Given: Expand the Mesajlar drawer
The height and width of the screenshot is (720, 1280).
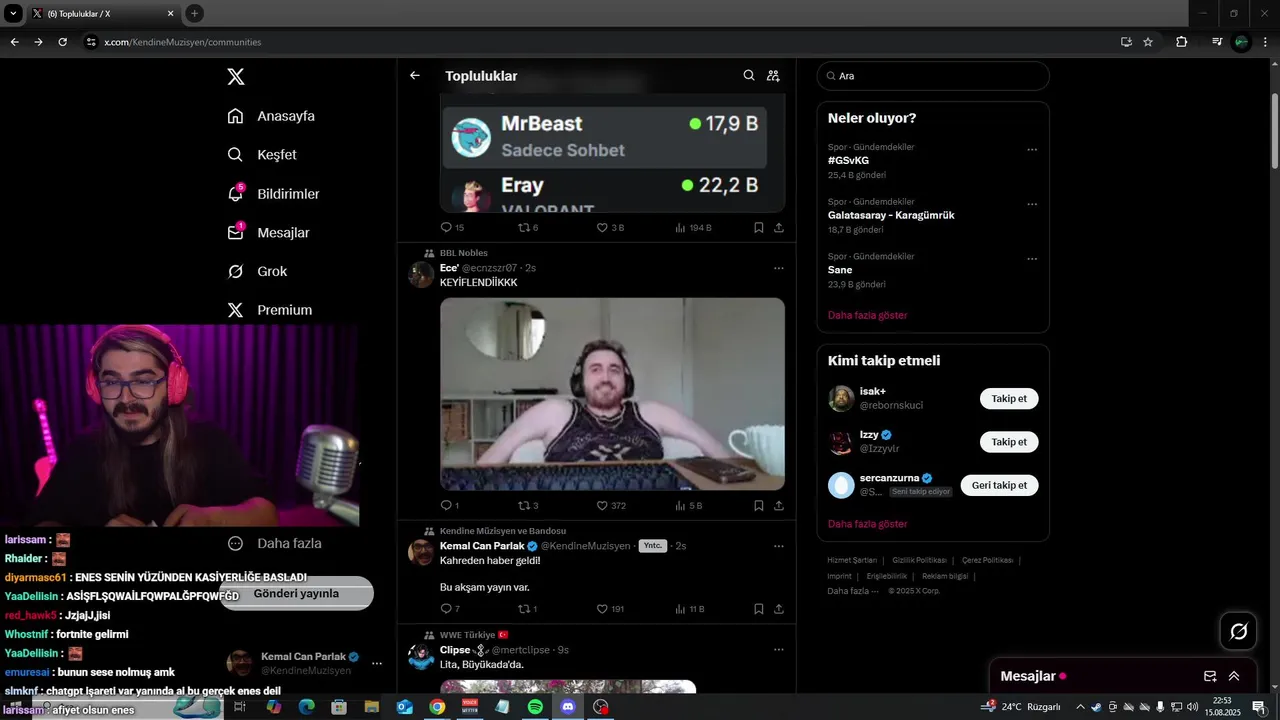Looking at the screenshot, I should (1234, 676).
